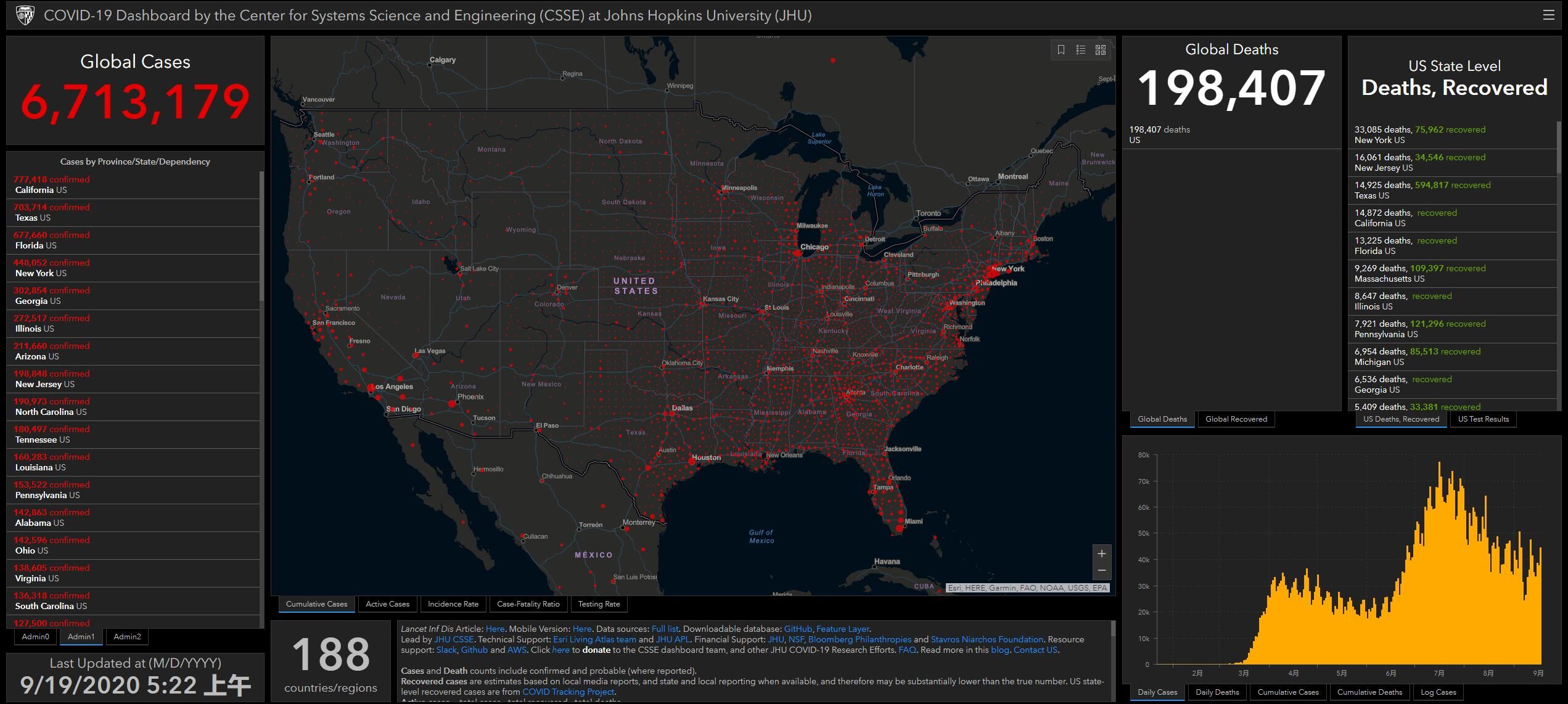This screenshot has height=704, width=1568.
Task: Click the bookmarks icon on the map
Action: (x=1061, y=50)
